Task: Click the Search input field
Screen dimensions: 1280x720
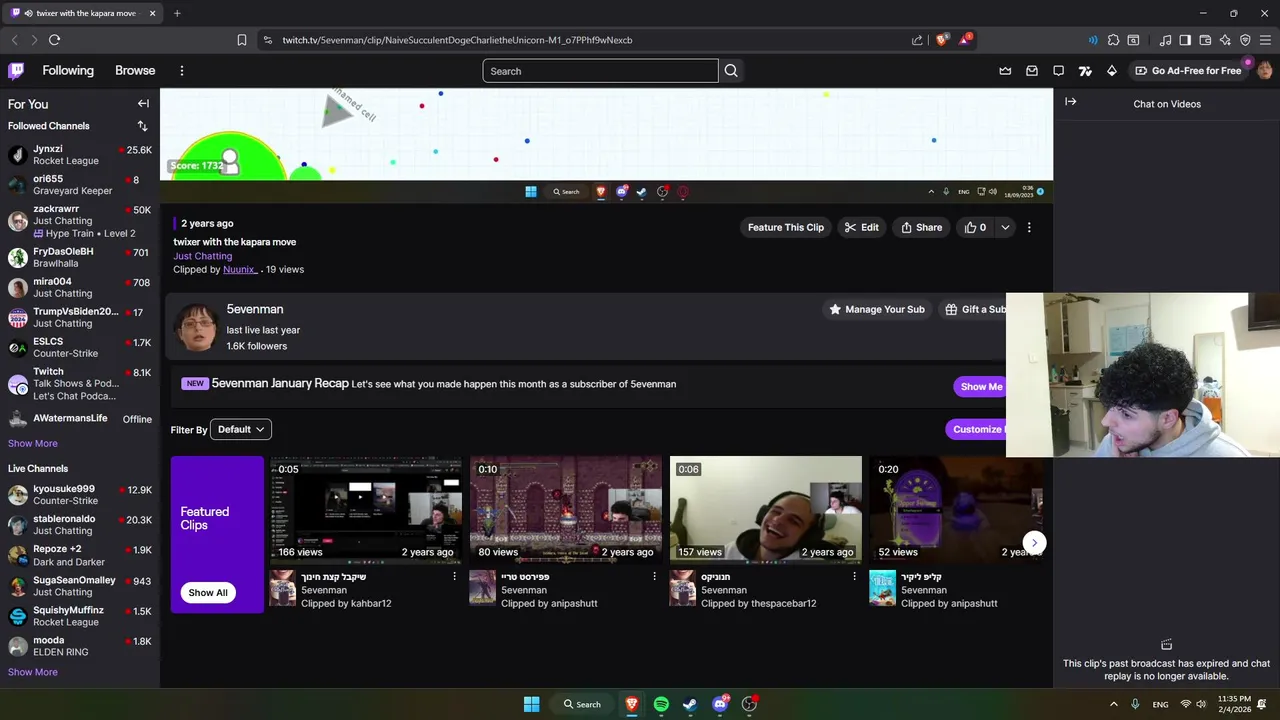Action: [600, 71]
